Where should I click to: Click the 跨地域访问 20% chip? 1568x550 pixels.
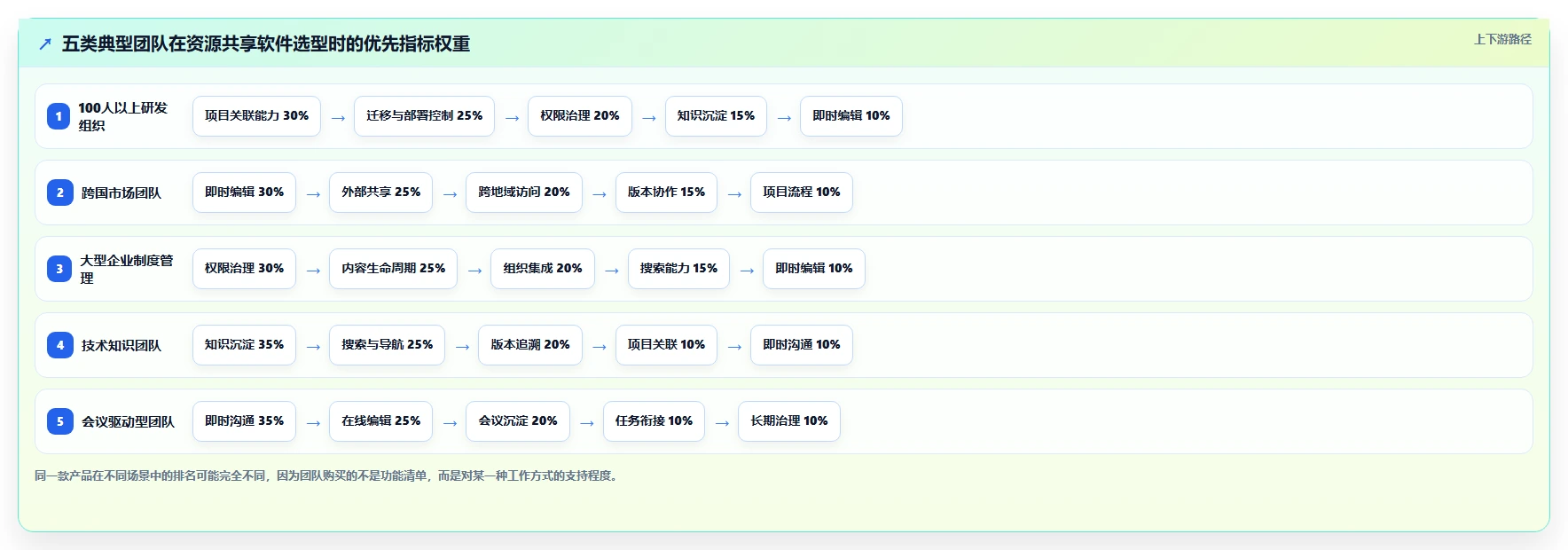coord(523,192)
